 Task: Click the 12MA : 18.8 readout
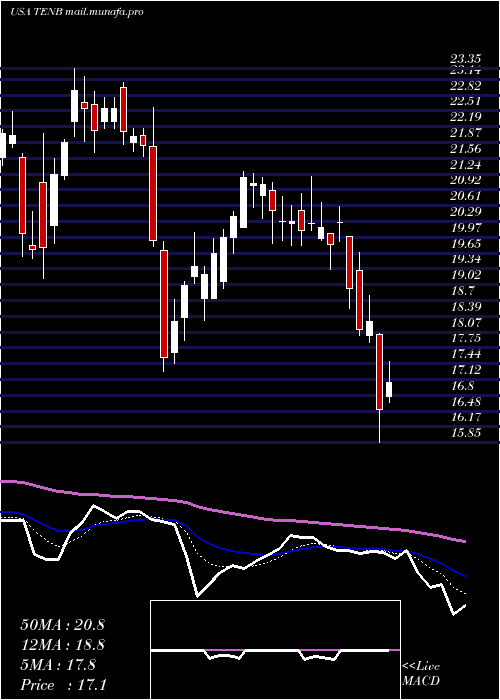coord(62,645)
